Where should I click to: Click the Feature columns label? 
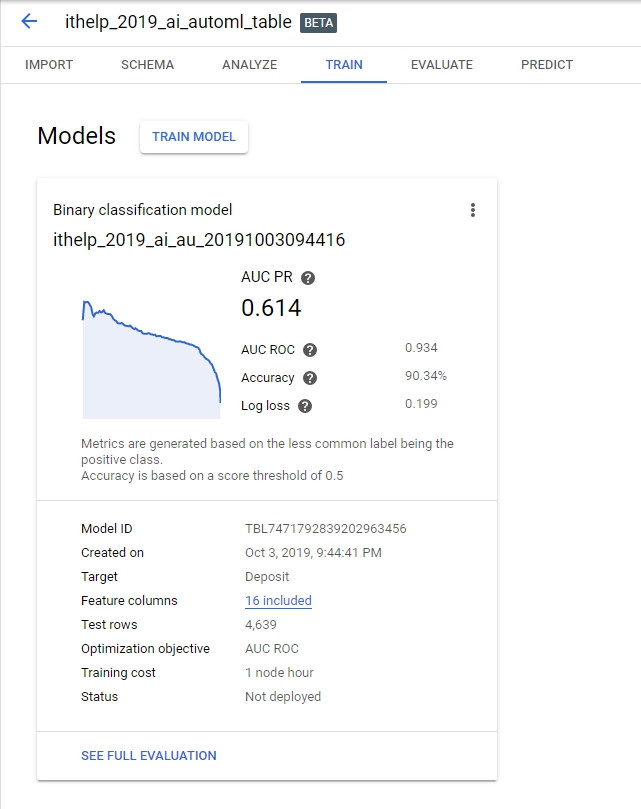click(129, 601)
